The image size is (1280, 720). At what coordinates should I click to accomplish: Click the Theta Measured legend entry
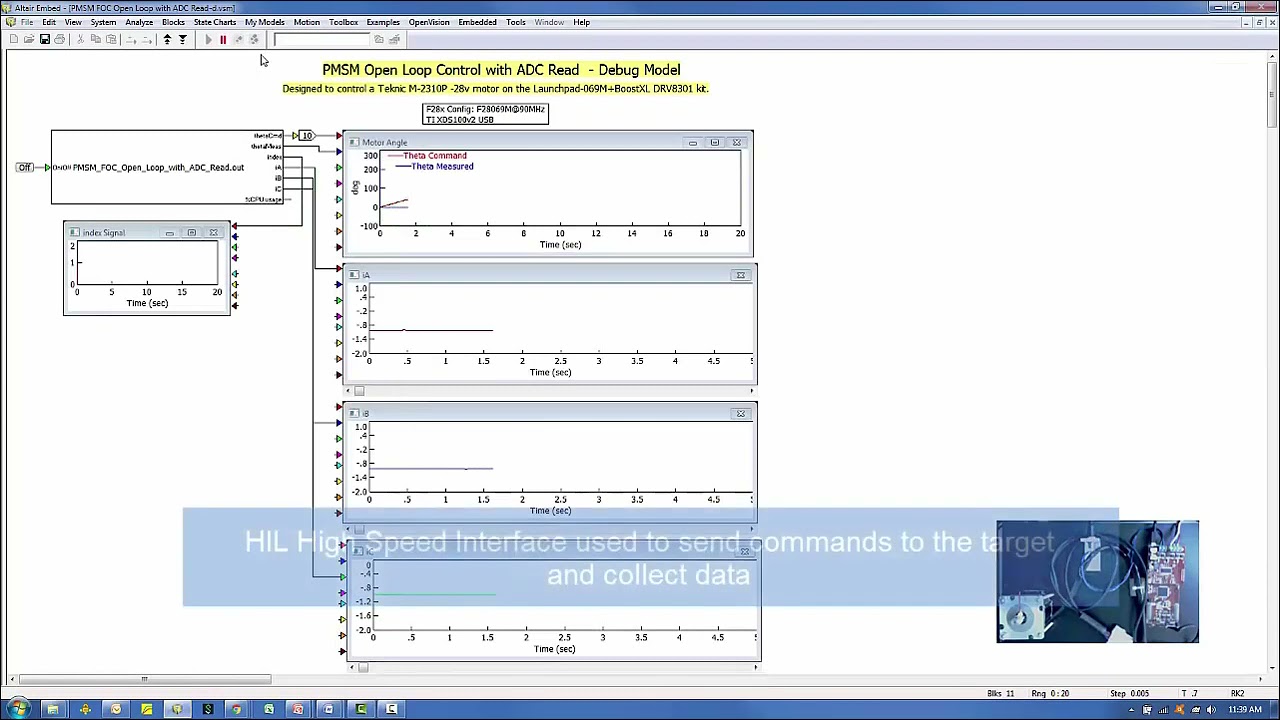pos(441,167)
